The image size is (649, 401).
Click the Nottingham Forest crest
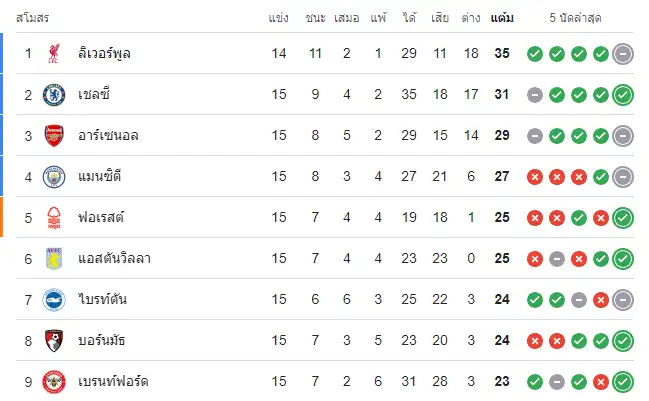pos(54,218)
